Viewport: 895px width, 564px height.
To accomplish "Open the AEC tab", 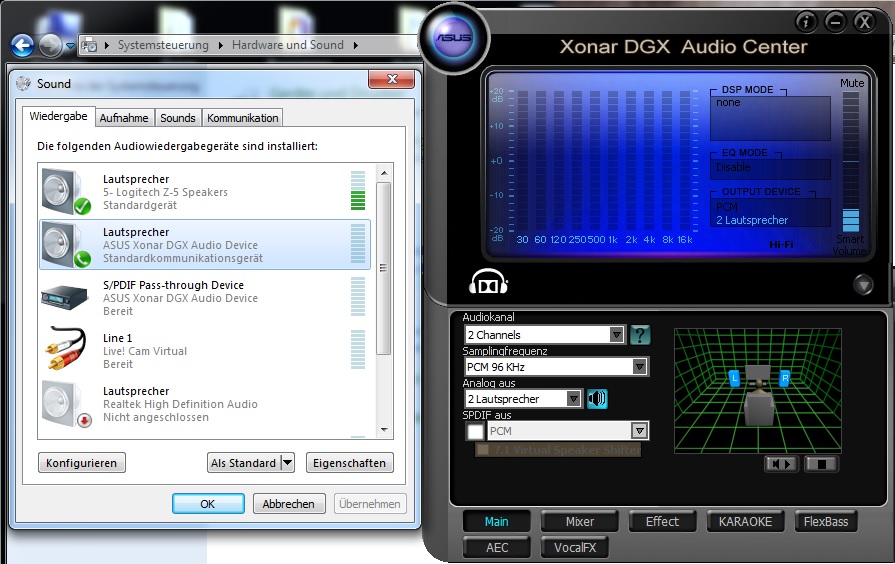I will [x=497, y=547].
